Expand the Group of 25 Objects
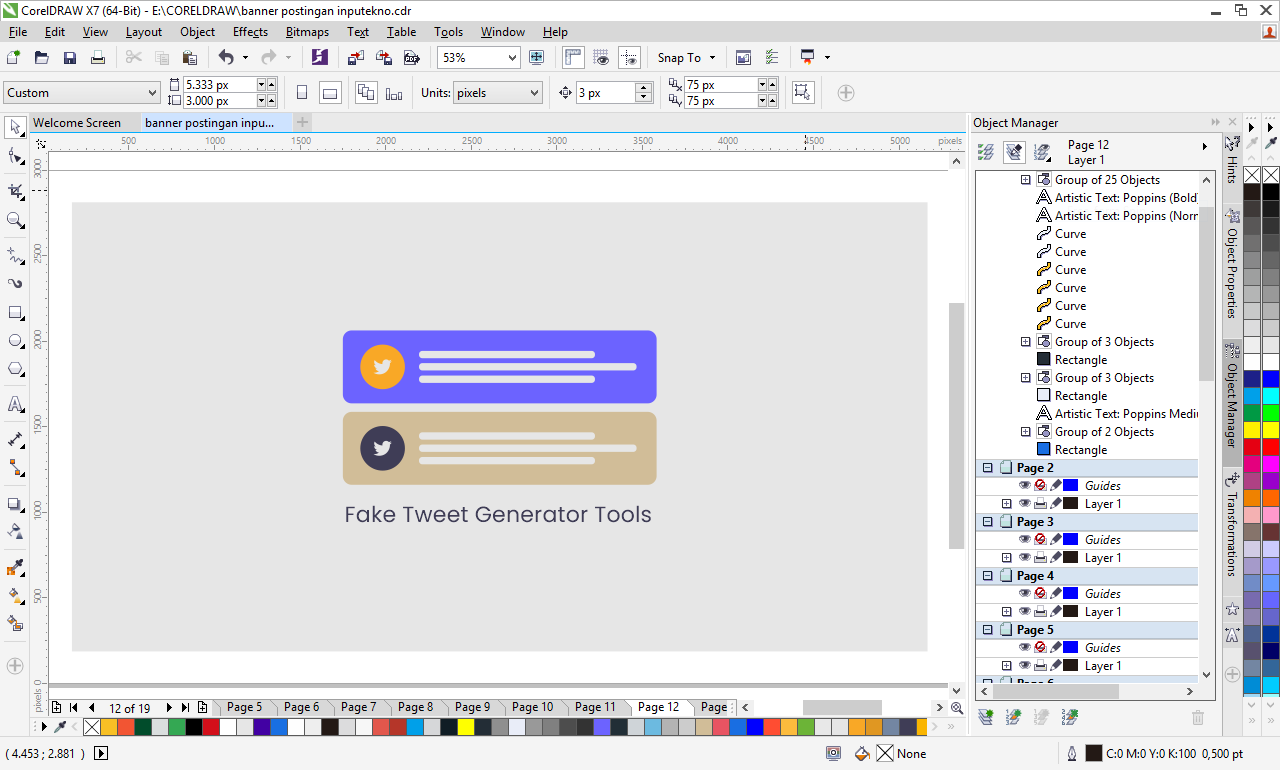The width and height of the screenshot is (1280, 770). click(x=1025, y=180)
